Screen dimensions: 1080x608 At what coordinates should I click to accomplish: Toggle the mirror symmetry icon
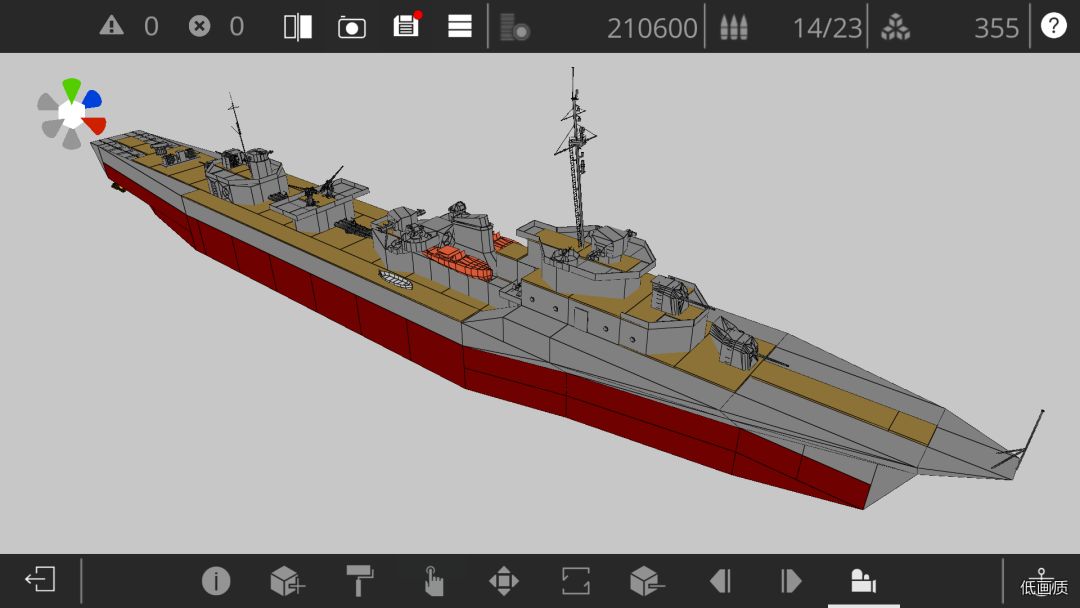(x=298, y=27)
